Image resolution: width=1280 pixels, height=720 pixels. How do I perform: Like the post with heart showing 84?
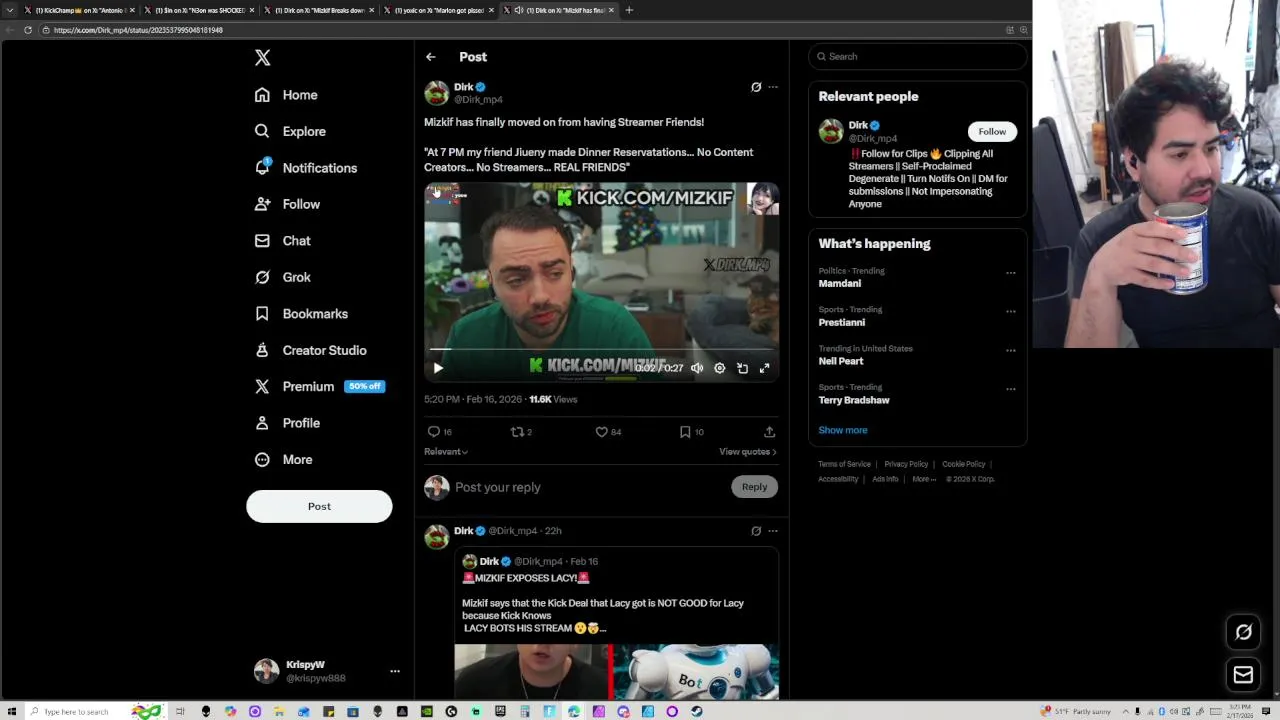(x=602, y=432)
